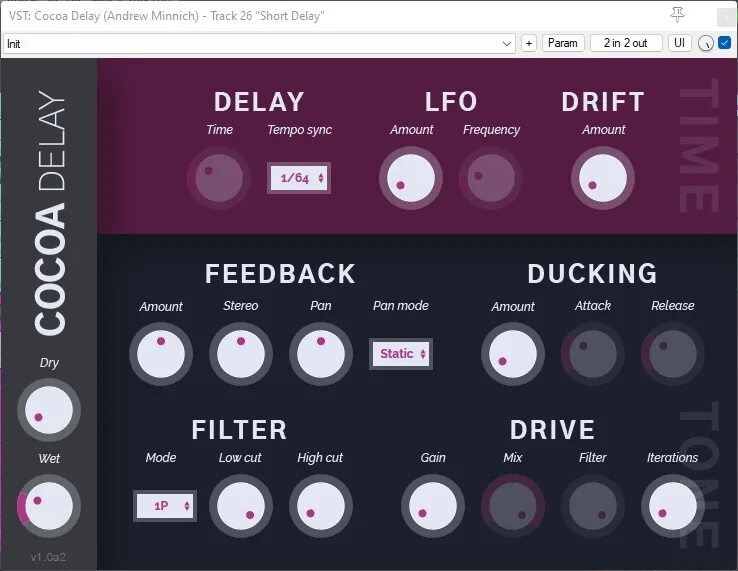
Task: Click the Wet level knob
Action: [x=49, y=506]
